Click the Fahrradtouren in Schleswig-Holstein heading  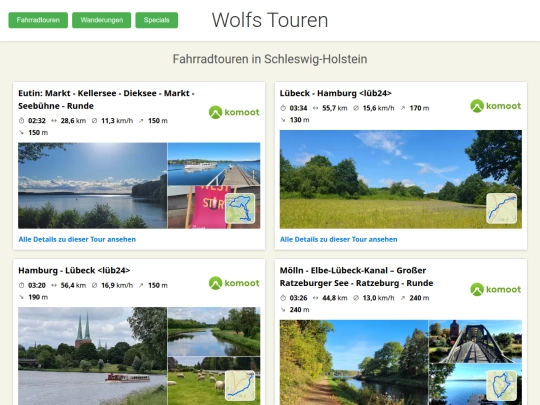coord(270,59)
